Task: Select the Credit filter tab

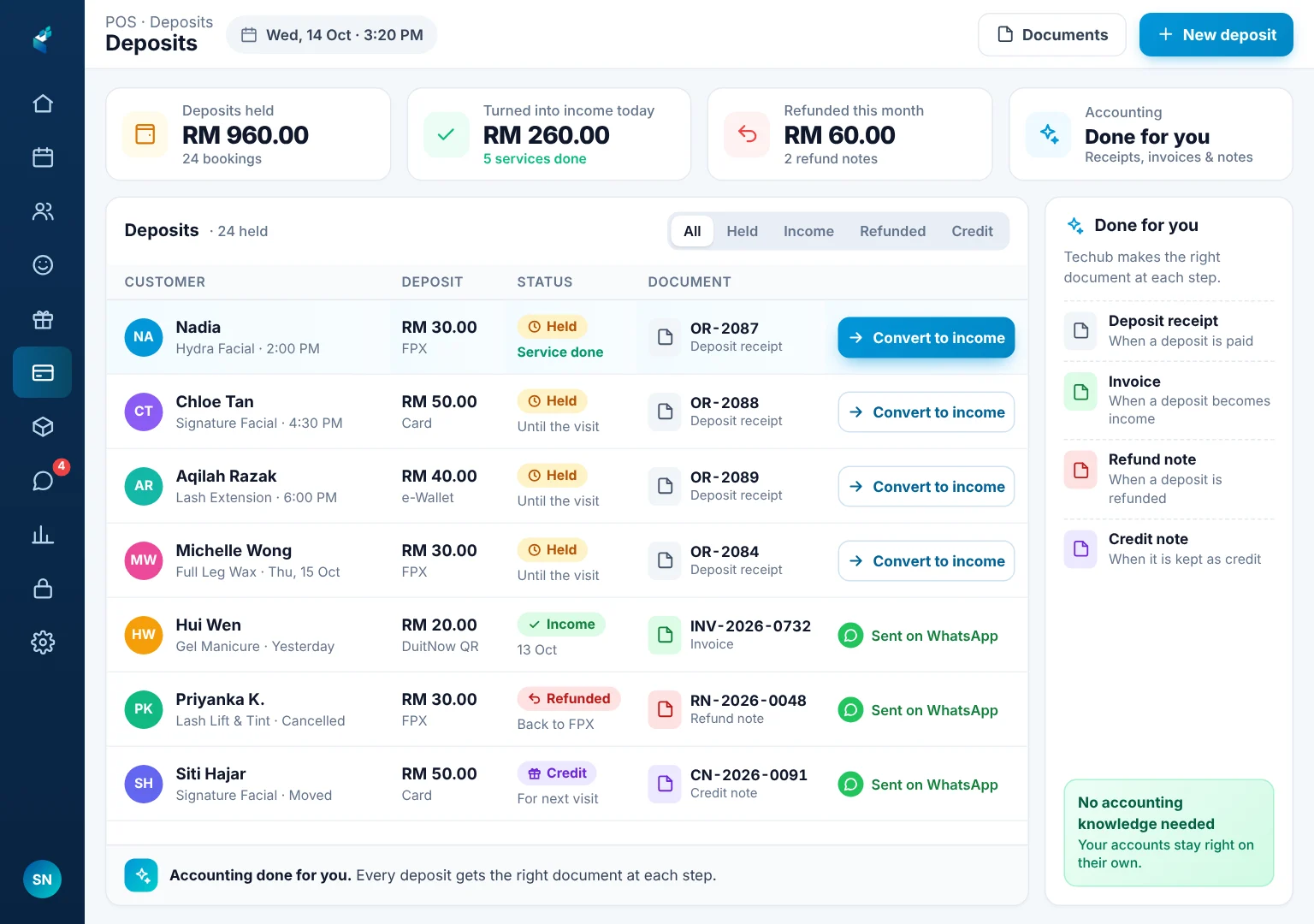Action: click(972, 231)
